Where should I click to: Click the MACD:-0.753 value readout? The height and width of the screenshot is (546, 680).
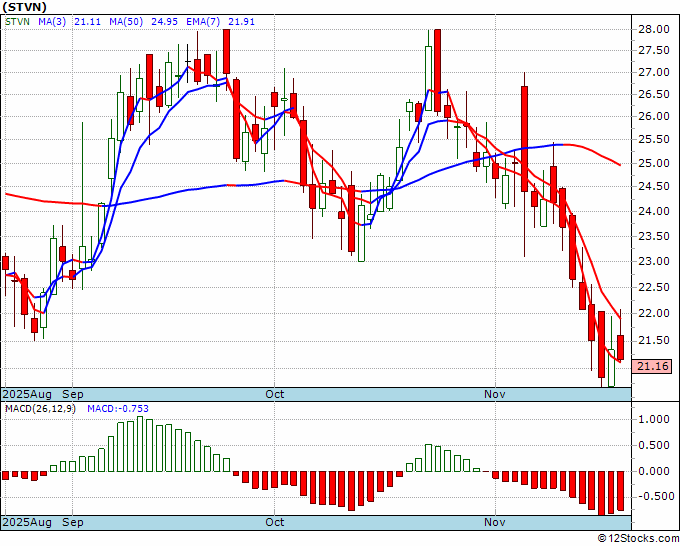tap(118, 409)
